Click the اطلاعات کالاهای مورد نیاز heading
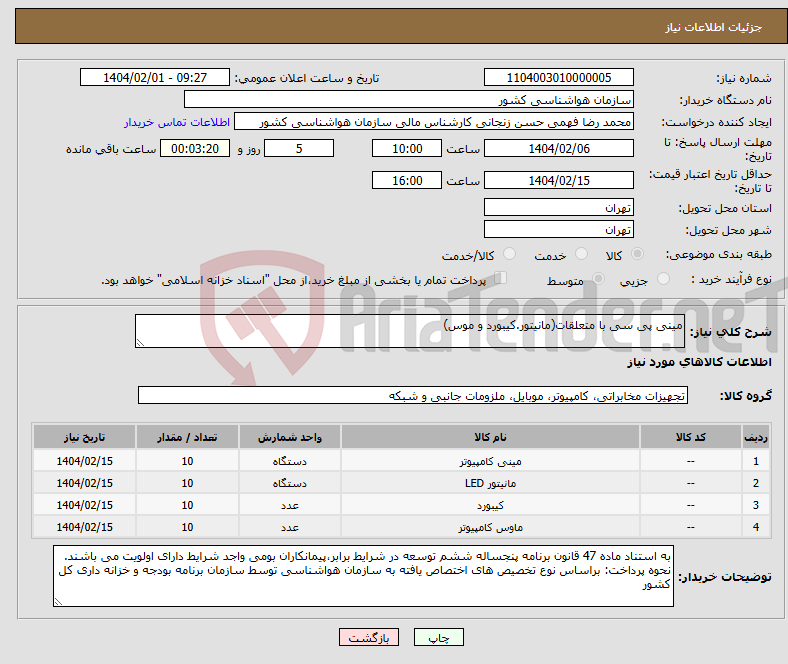The height and width of the screenshot is (664, 788). [699, 362]
